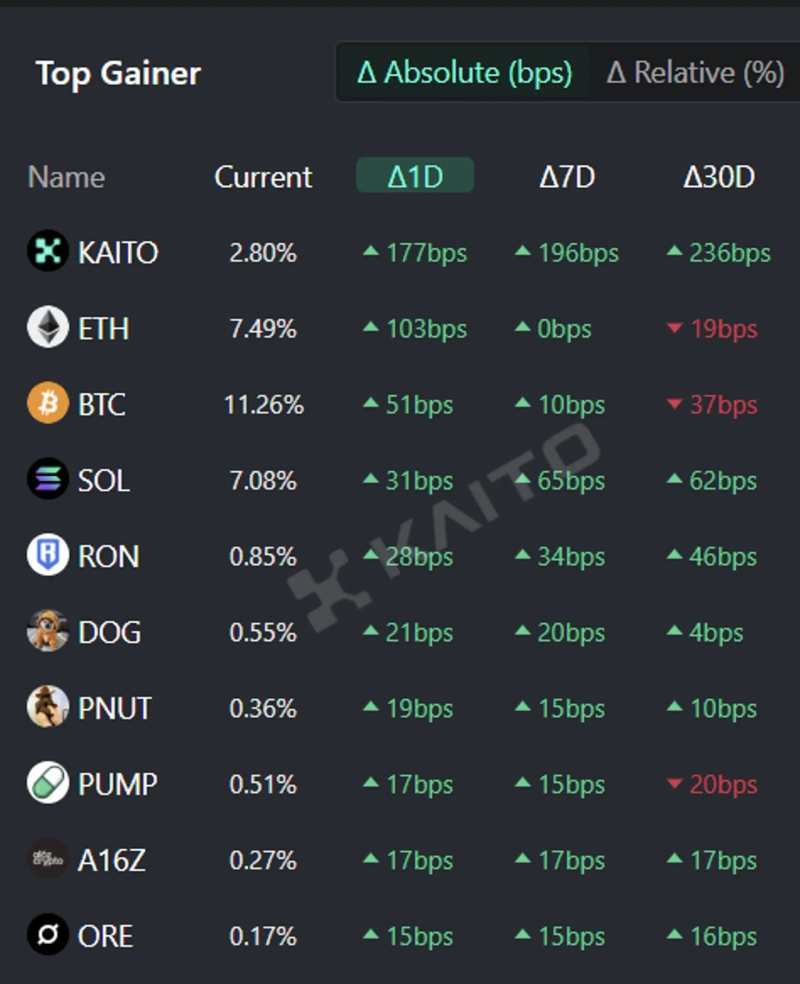This screenshot has height=984, width=800.
Task: Click the A16Z logo icon
Action: click(x=47, y=860)
